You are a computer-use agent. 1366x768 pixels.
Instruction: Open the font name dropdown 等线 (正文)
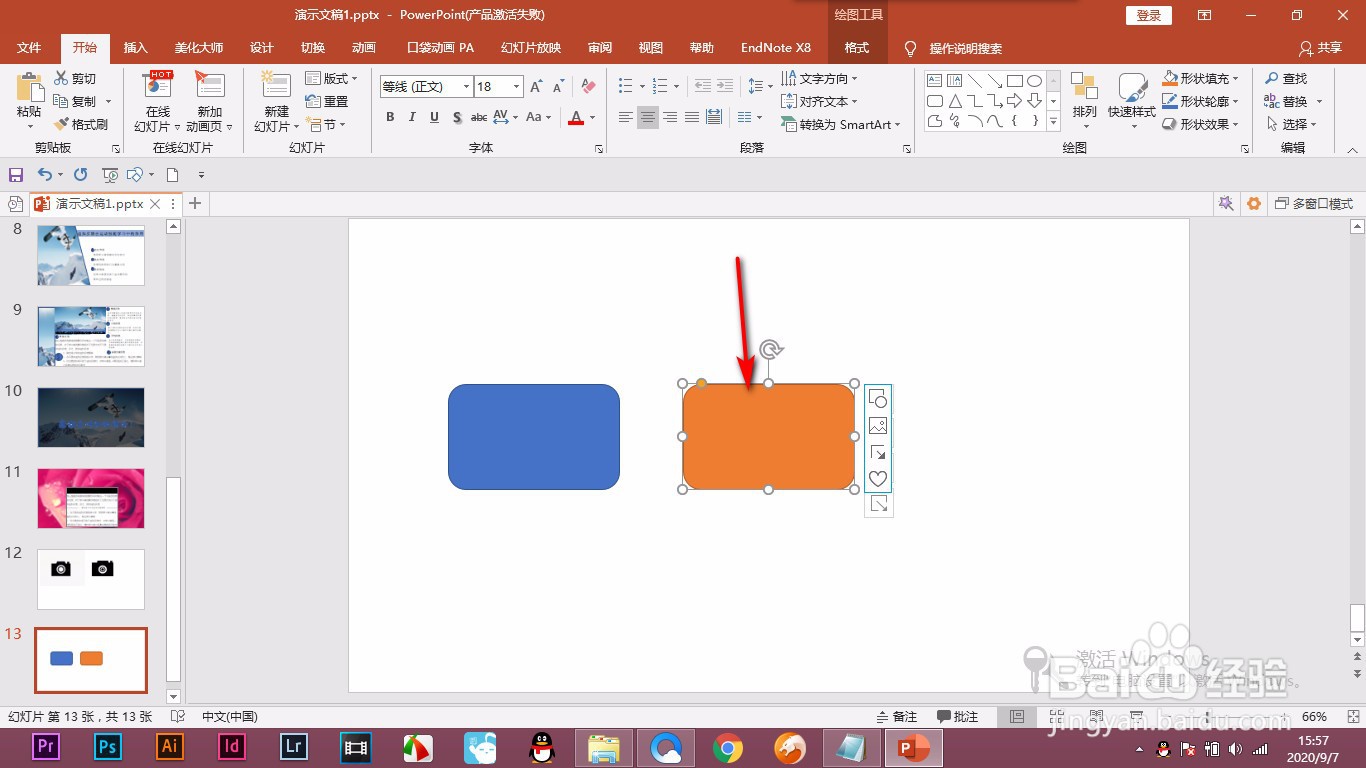pos(466,87)
